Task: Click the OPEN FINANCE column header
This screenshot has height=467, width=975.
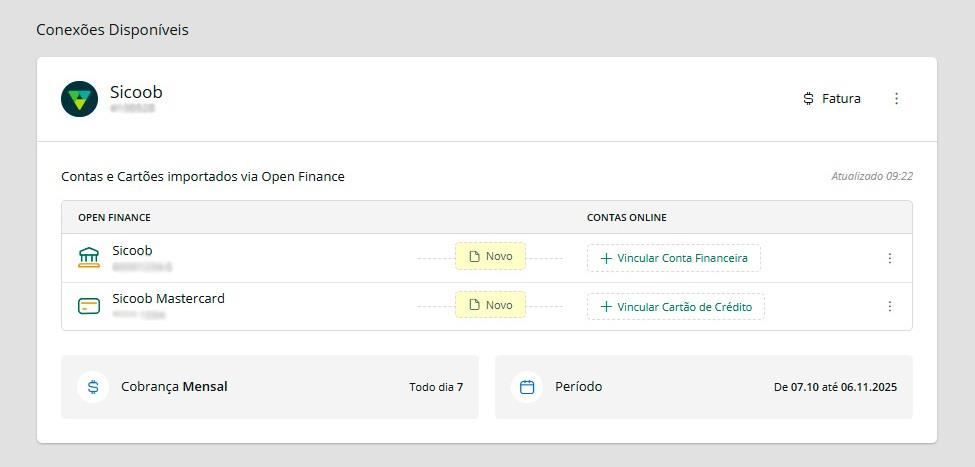Action: click(x=114, y=218)
